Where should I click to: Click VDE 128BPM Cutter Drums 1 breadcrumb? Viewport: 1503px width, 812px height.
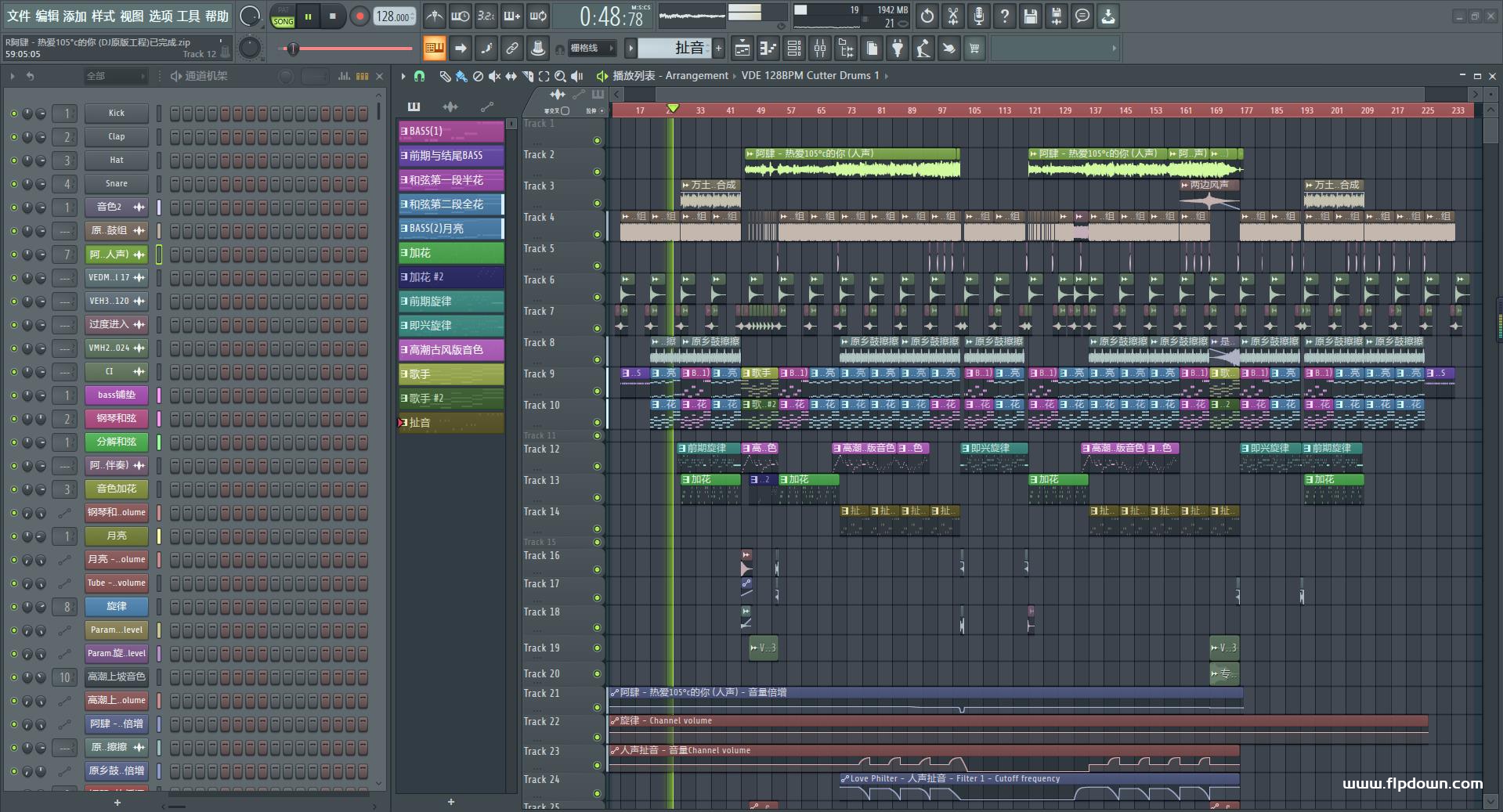[x=810, y=76]
